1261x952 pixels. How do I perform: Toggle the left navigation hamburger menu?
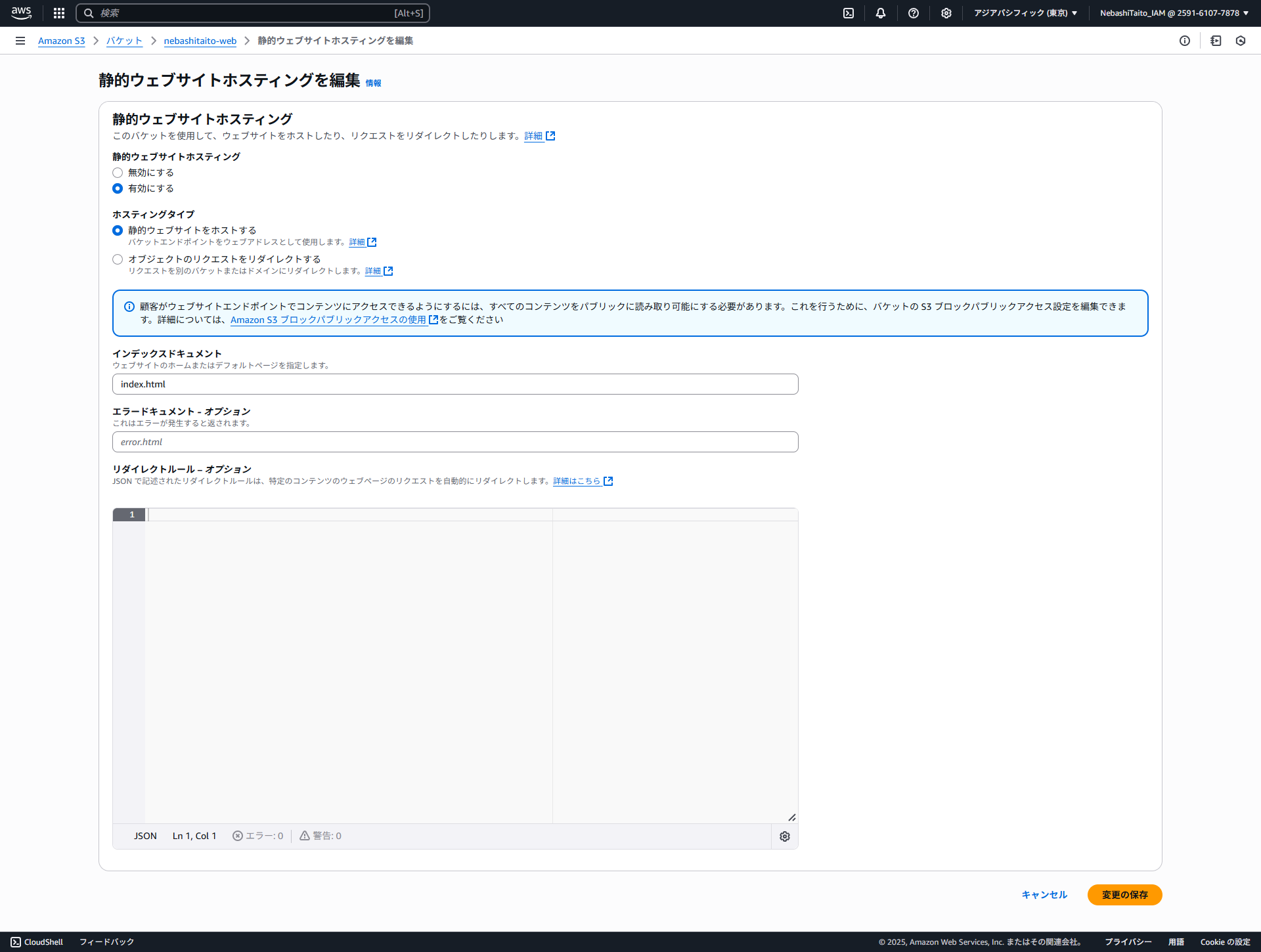pyautogui.click(x=20, y=41)
